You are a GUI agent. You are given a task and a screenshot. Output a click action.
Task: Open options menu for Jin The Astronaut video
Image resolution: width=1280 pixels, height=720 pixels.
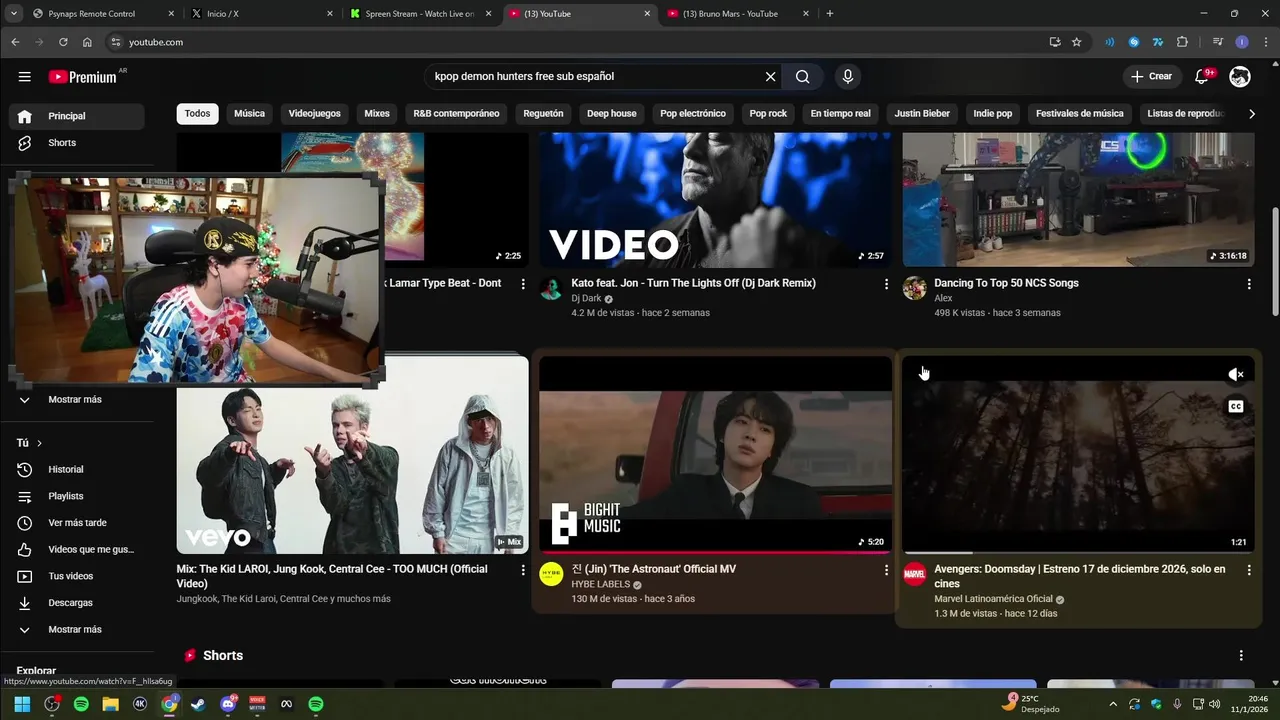[886, 570]
